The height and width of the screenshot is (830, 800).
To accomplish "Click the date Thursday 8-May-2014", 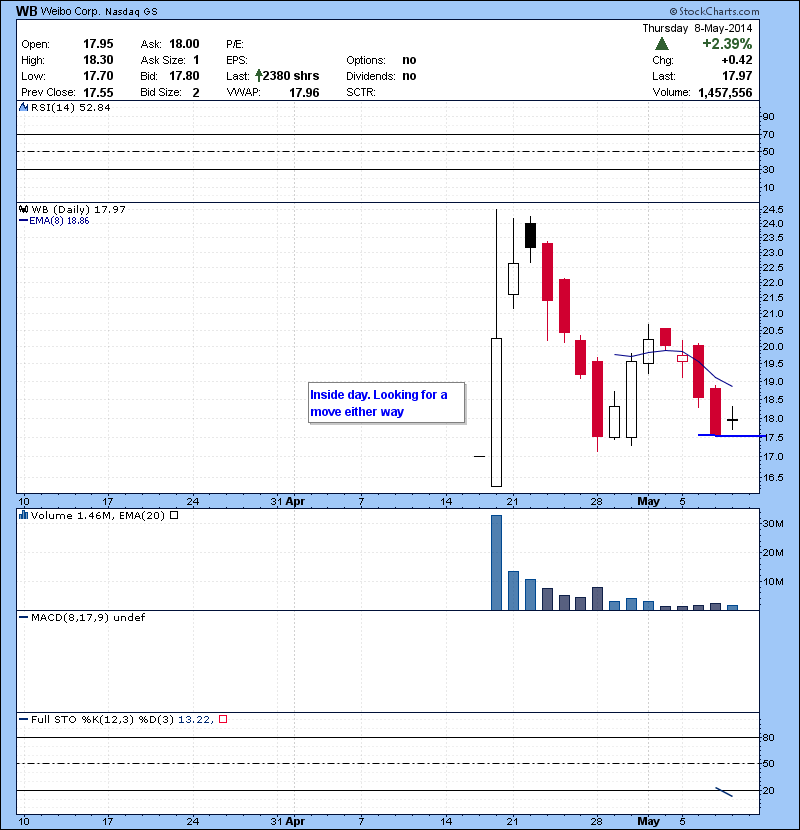I will (697, 28).
